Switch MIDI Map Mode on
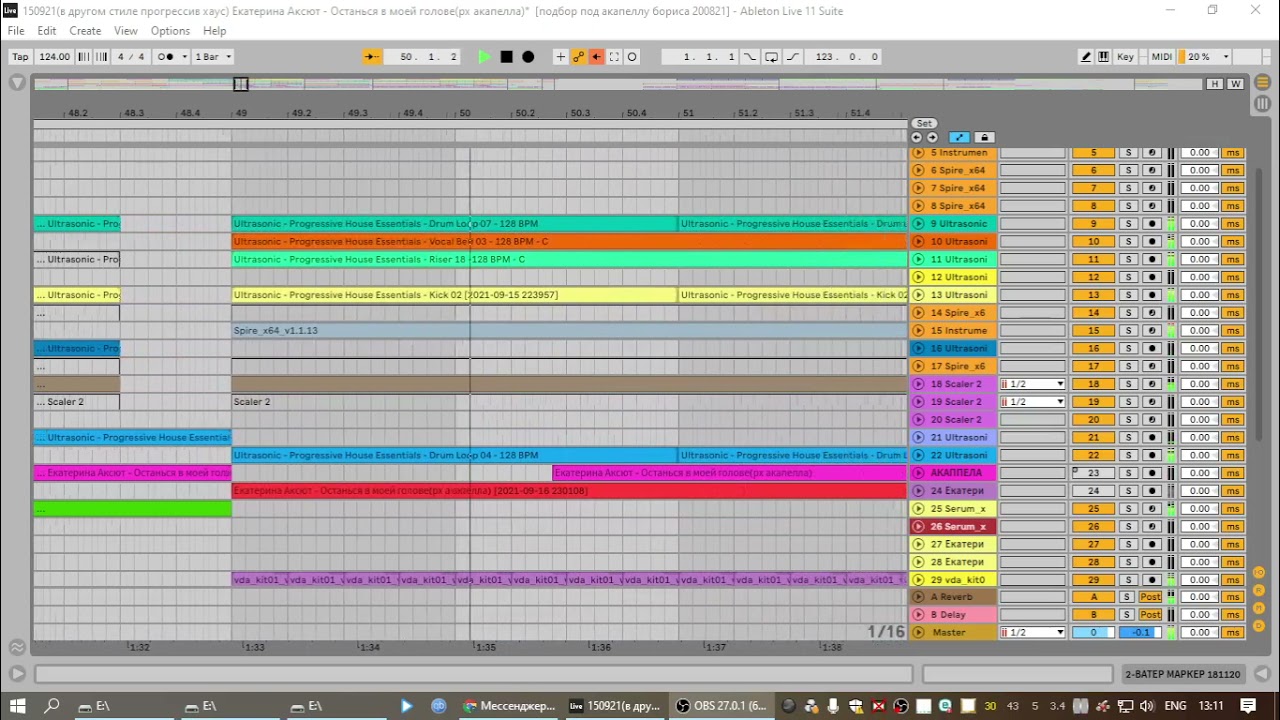The width and height of the screenshot is (1280, 720). click(1161, 57)
